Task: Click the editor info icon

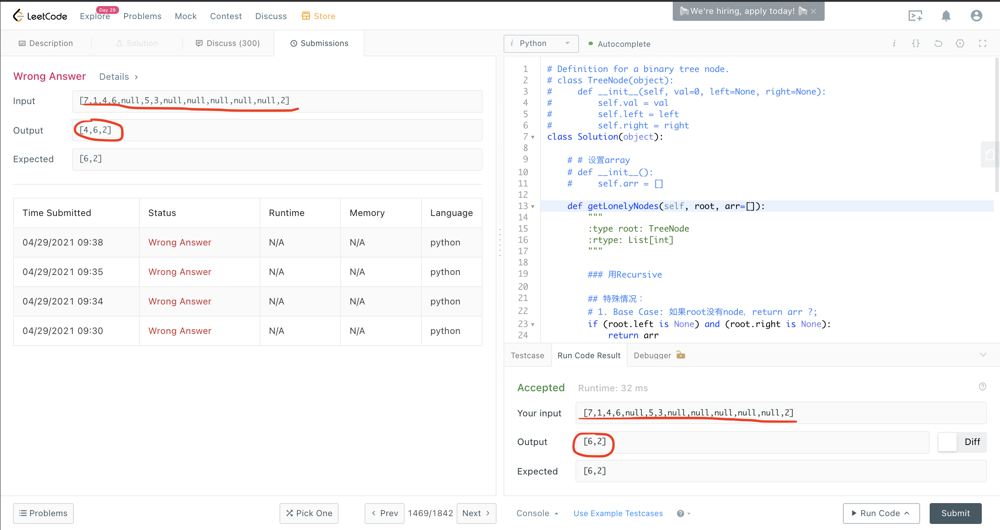Action: pyautogui.click(x=894, y=43)
